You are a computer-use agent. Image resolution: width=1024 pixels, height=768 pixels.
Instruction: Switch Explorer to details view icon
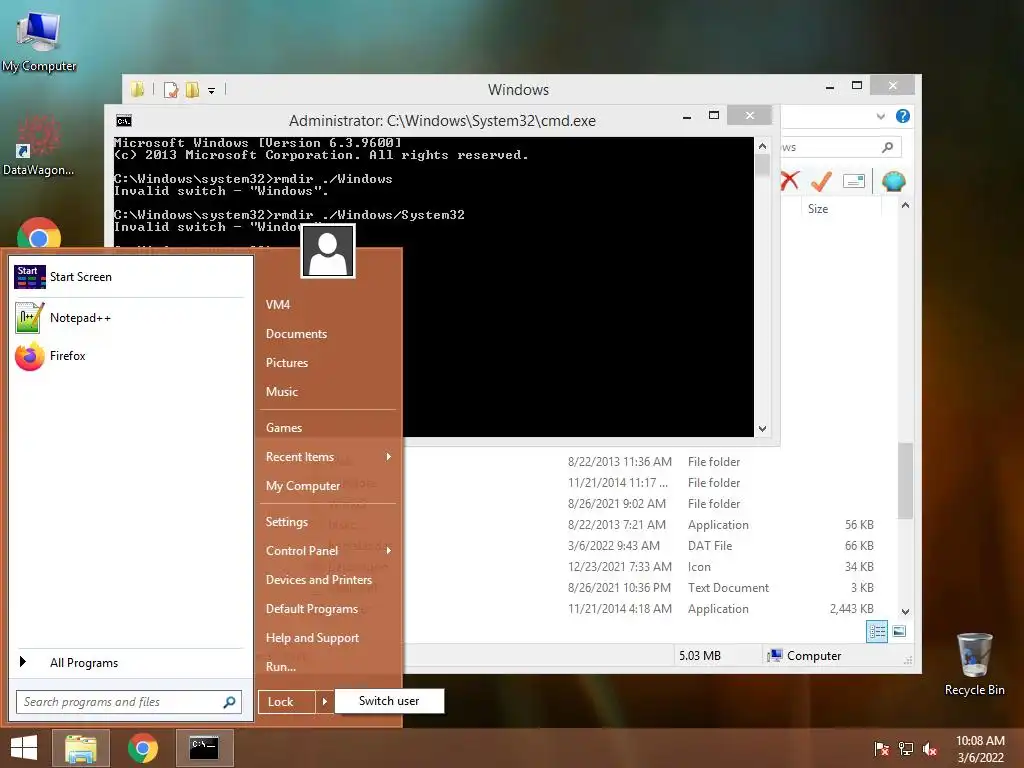click(876, 632)
